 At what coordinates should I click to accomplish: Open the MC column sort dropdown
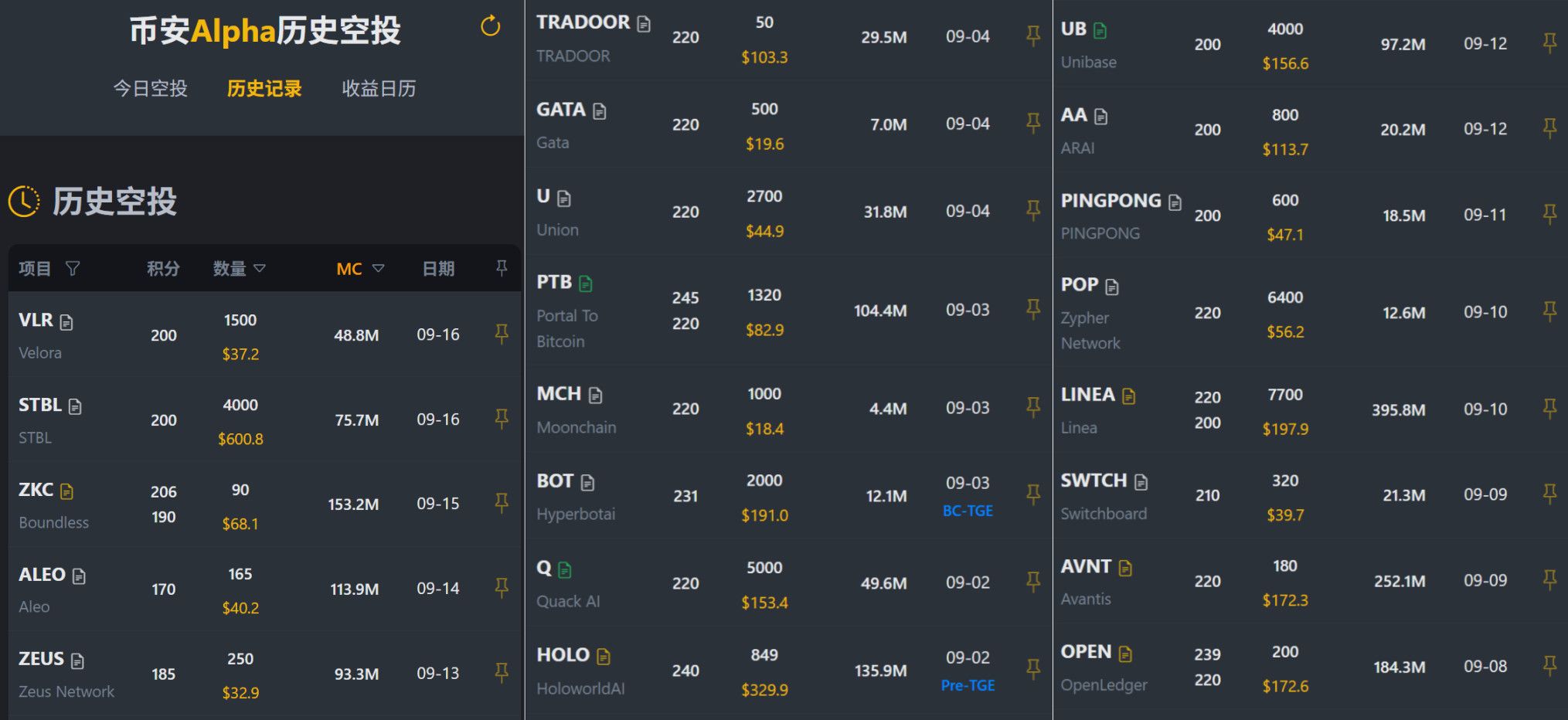(x=378, y=268)
